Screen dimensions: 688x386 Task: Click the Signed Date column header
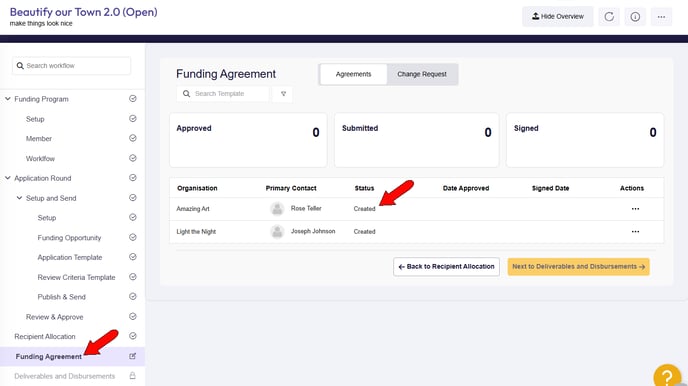[550, 188]
